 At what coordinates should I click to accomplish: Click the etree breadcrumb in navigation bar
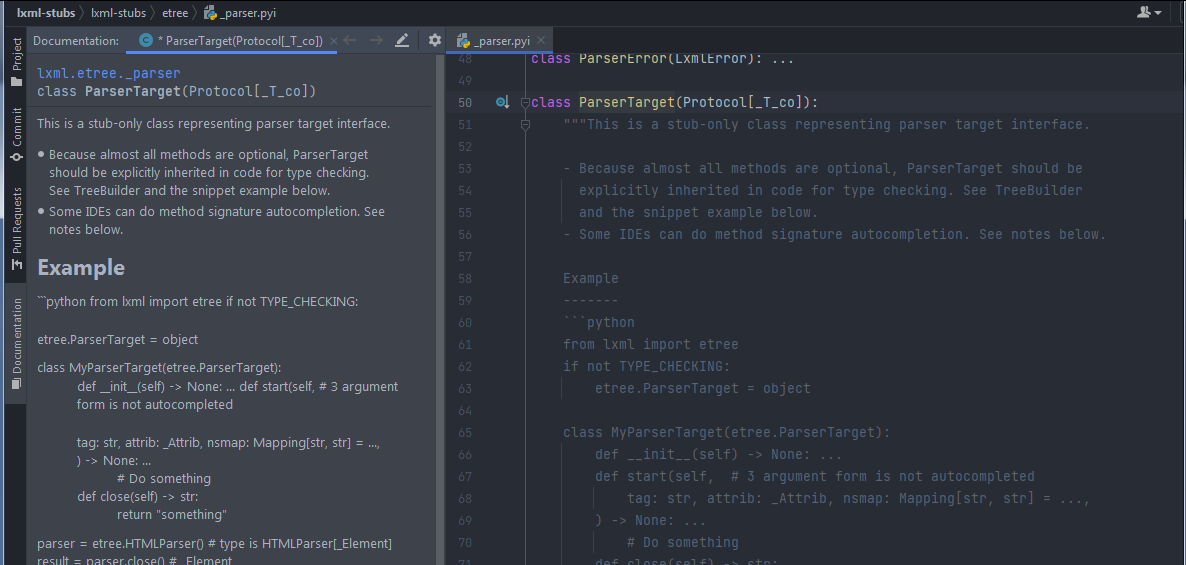176,13
